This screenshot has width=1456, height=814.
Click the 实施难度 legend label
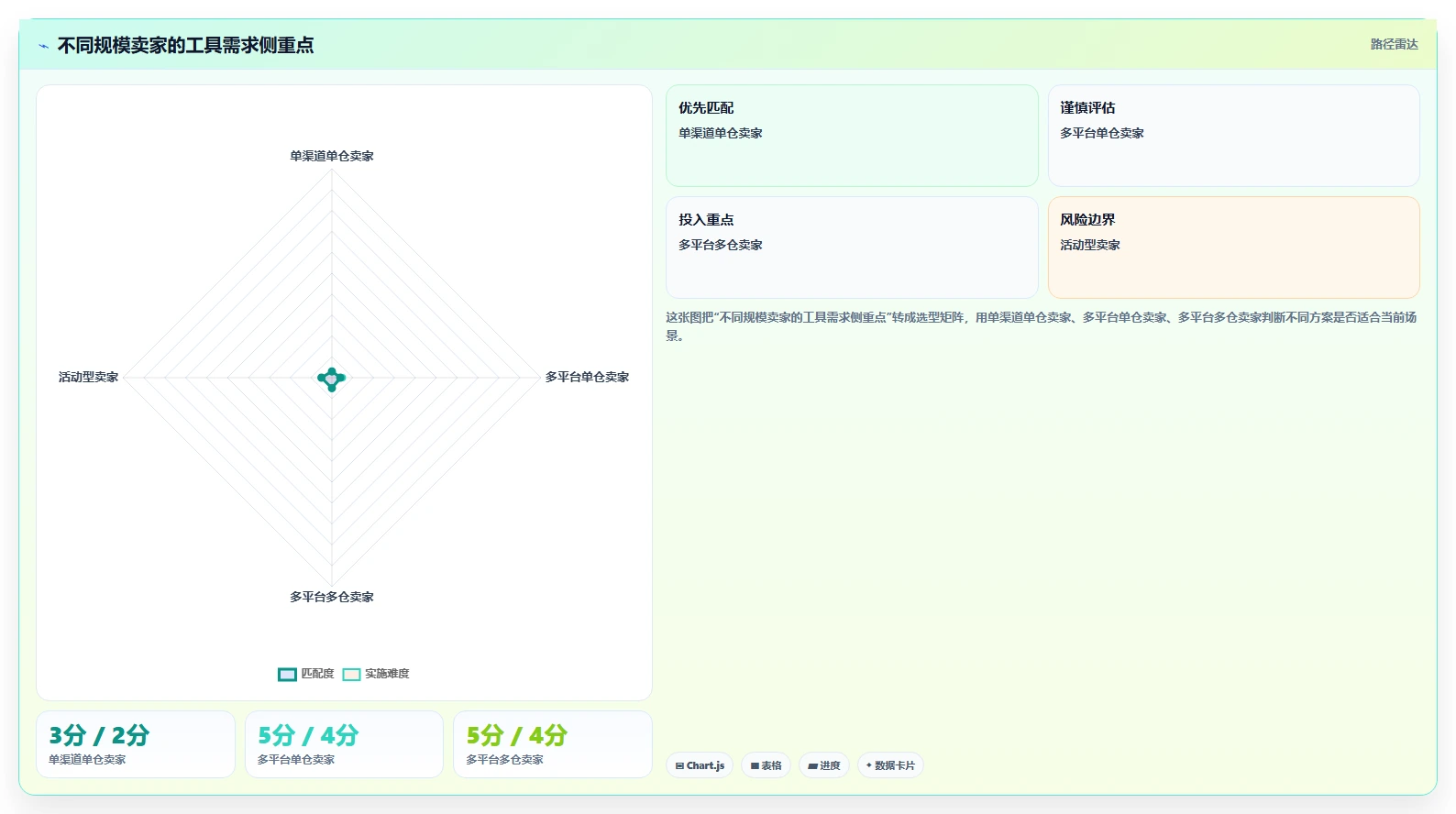(387, 674)
